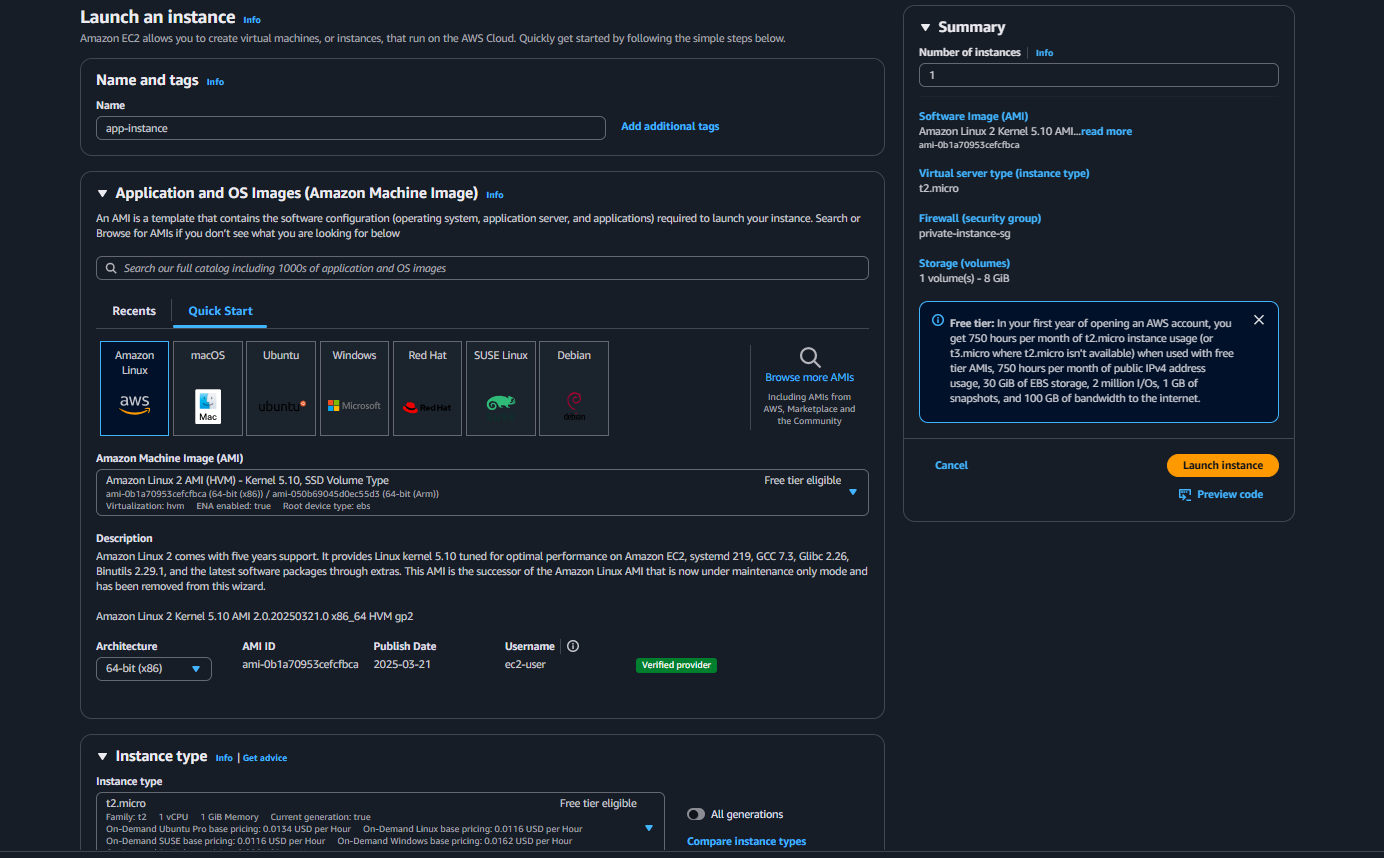Click Free tier eligible label in AMI dropdown
The image size is (1384, 858).
coord(802,480)
